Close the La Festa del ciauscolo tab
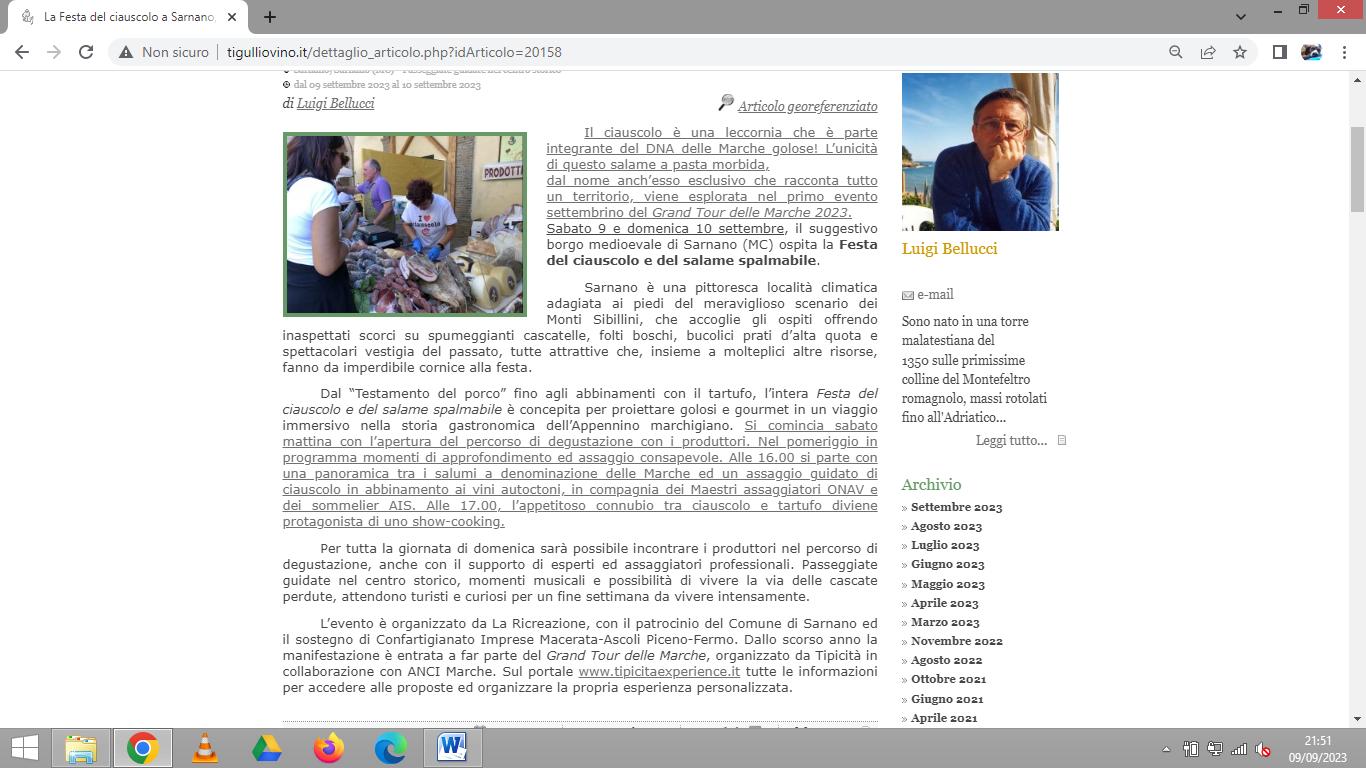The image size is (1366, 768). [x=232, y=17]
